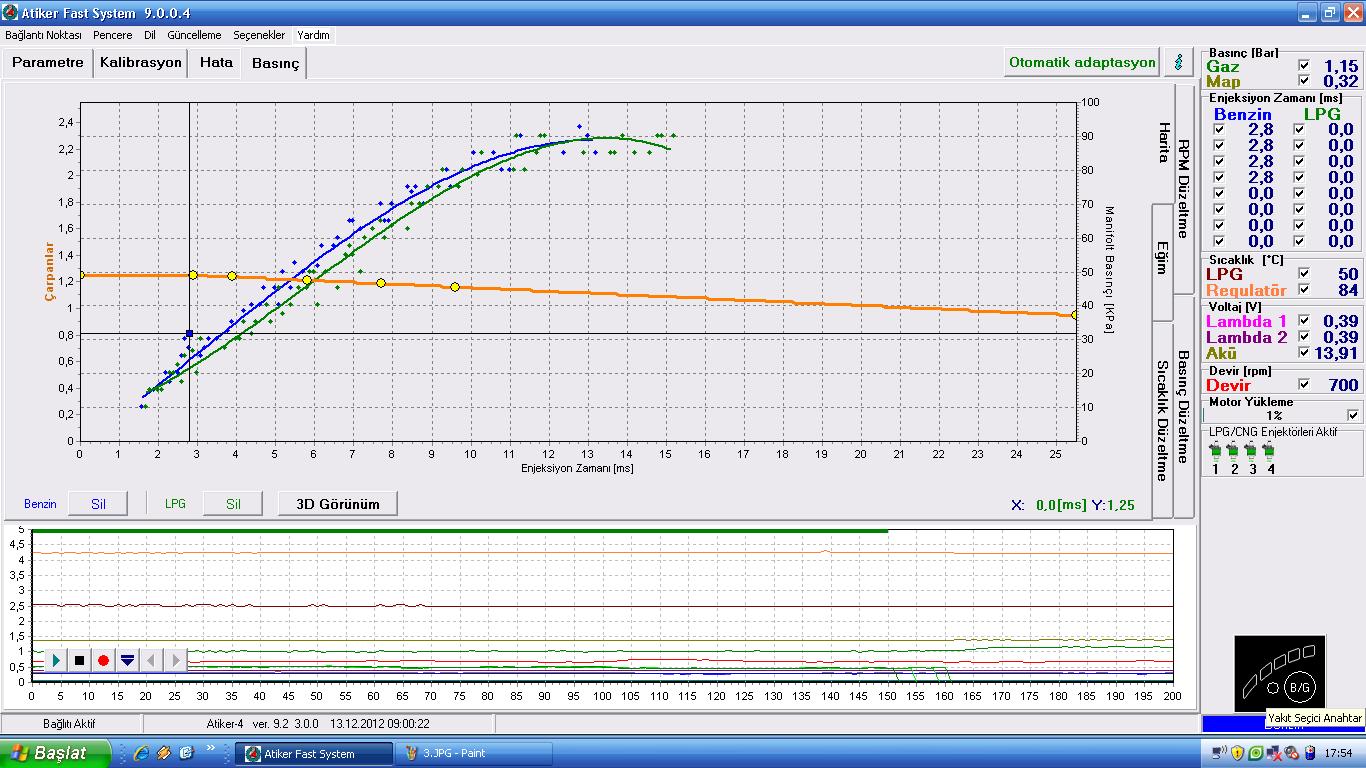Click the B/G fuel selector switch image

click(1279, 672)
